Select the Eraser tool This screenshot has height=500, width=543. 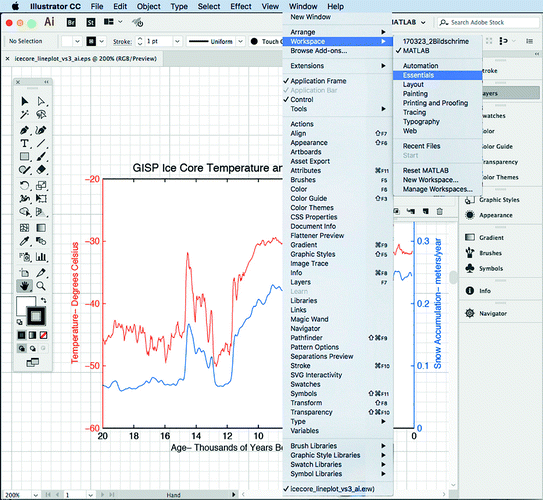click(x=41, y=170)
